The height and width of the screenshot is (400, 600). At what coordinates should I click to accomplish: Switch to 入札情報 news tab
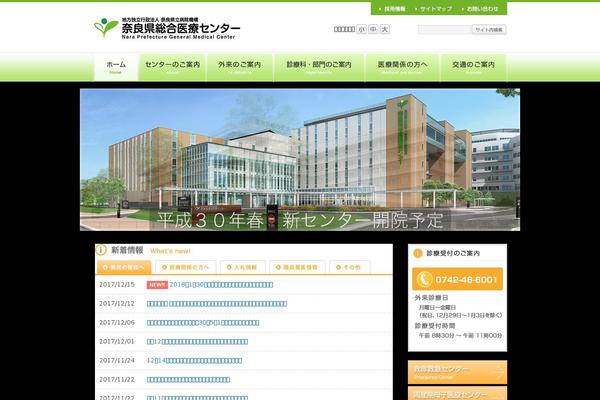coord(243,267)
